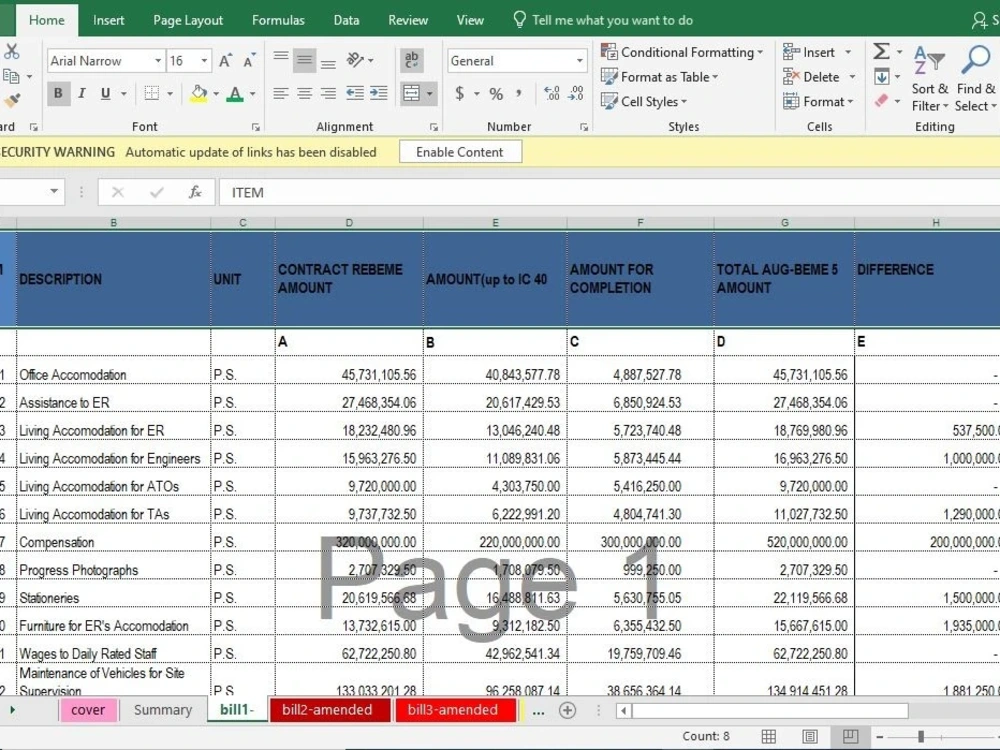The image size is (1000, 750).
Task: Toggle Merge & Center button
Action: coord(411,94)
